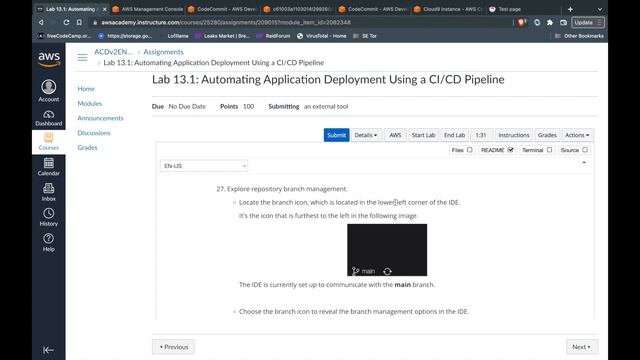Toggle the Source checkbox
The height and width of the screenshot is (360, 640).
pyautogui.click(x=585, y=150)
